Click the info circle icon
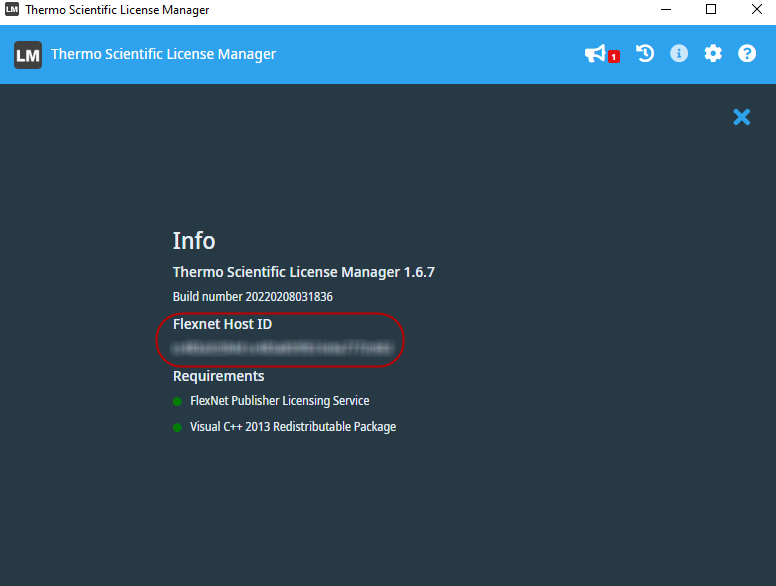Screen dimensions: 776x586 coord(679,54)
